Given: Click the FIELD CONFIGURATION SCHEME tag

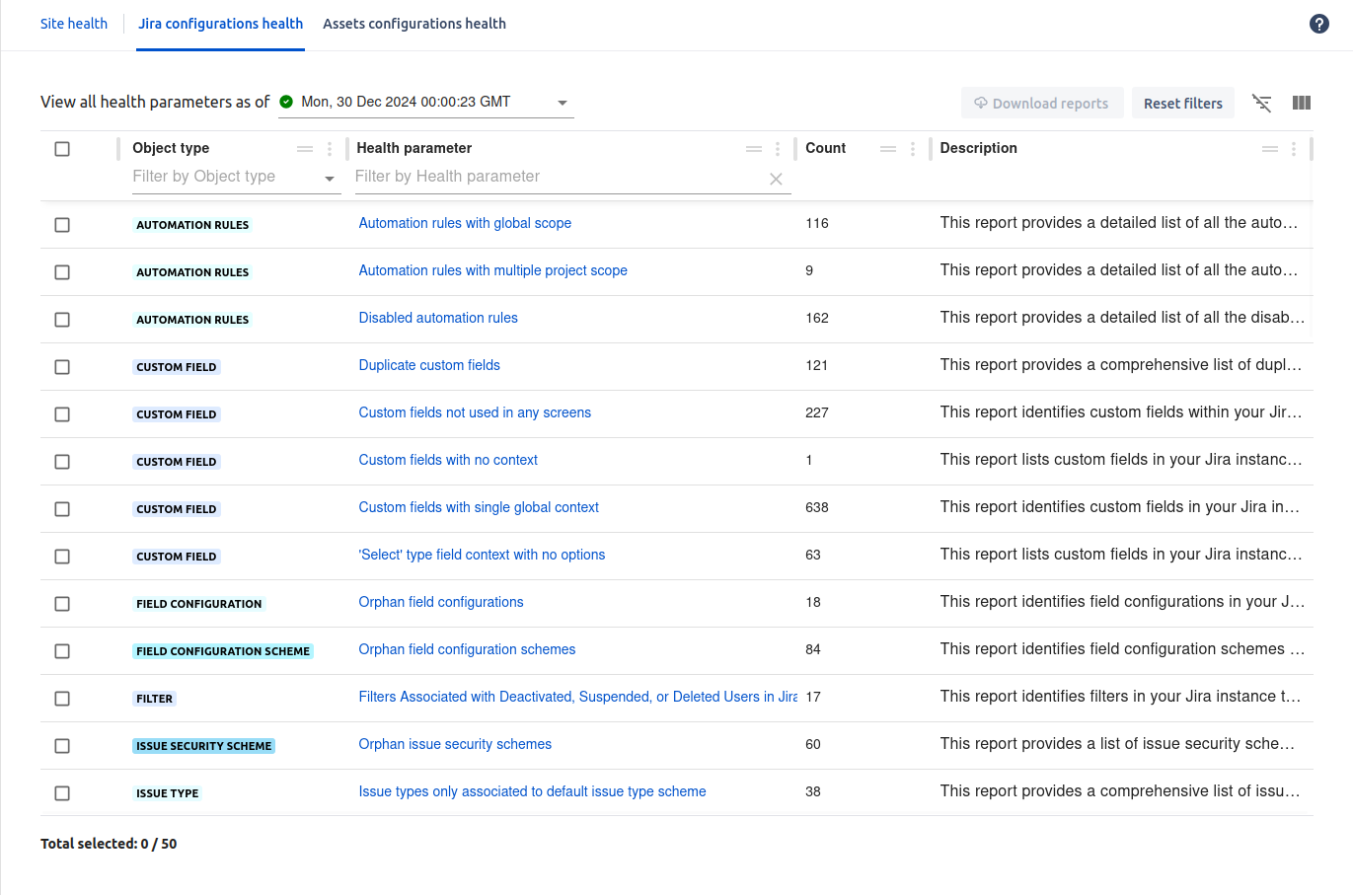Looking at the screenshot, I should tap(223, 651).
